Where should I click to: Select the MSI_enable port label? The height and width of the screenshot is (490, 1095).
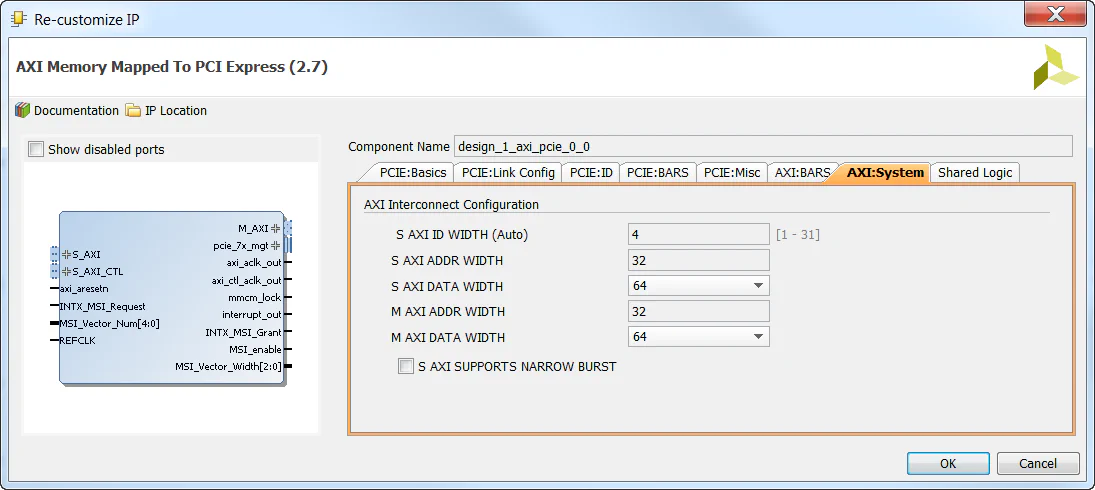pyautogui.click(x=256, y=349)
